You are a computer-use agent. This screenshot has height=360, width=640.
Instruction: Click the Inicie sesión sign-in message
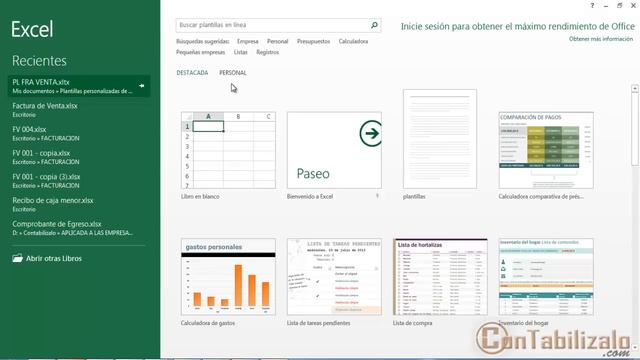[518, 27]
